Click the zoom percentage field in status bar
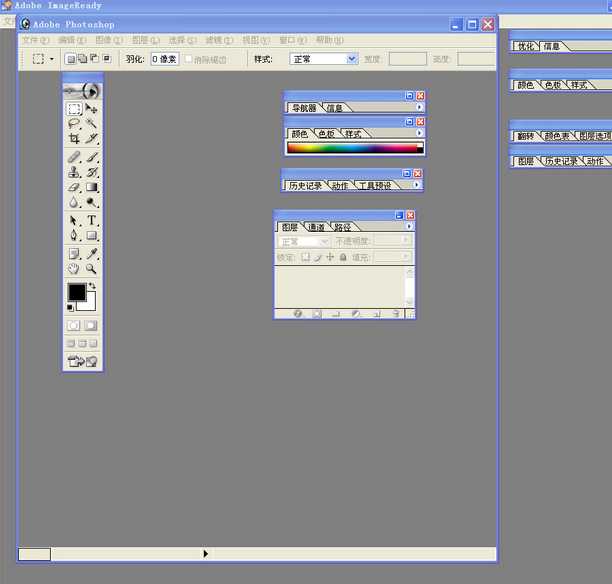612x584 pixels. tap(34, 554)
